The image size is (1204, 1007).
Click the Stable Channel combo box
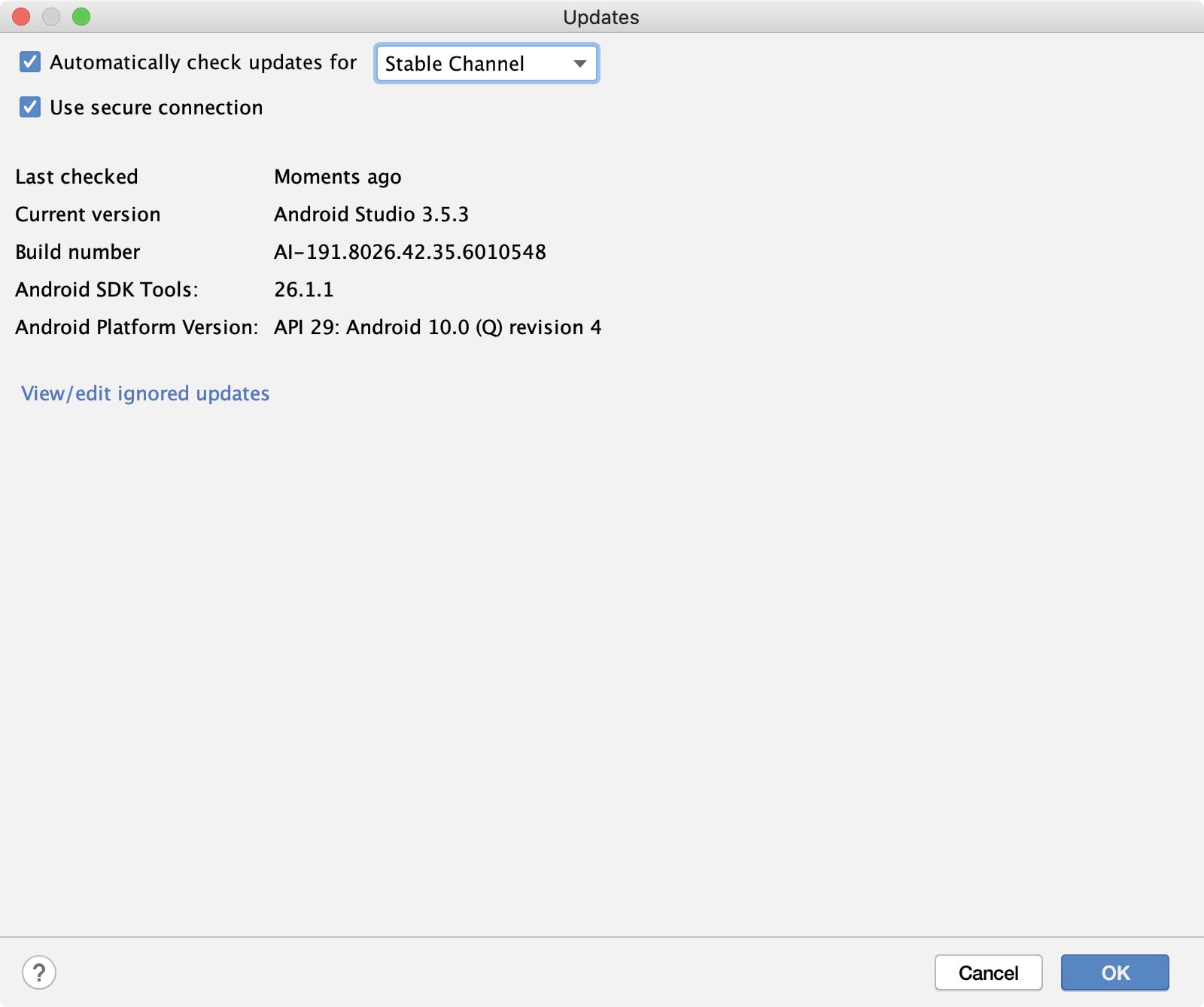click(486, 64)
